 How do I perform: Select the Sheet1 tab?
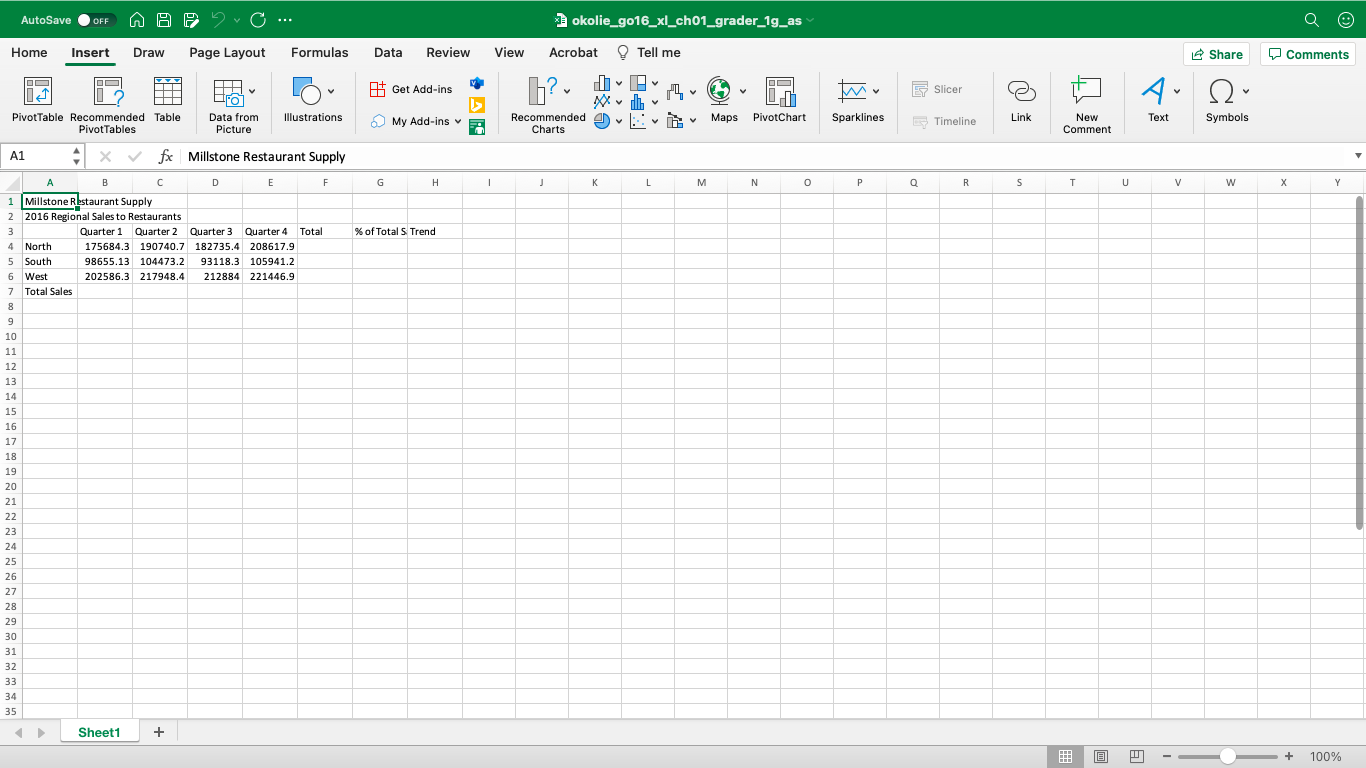(99, 732)
